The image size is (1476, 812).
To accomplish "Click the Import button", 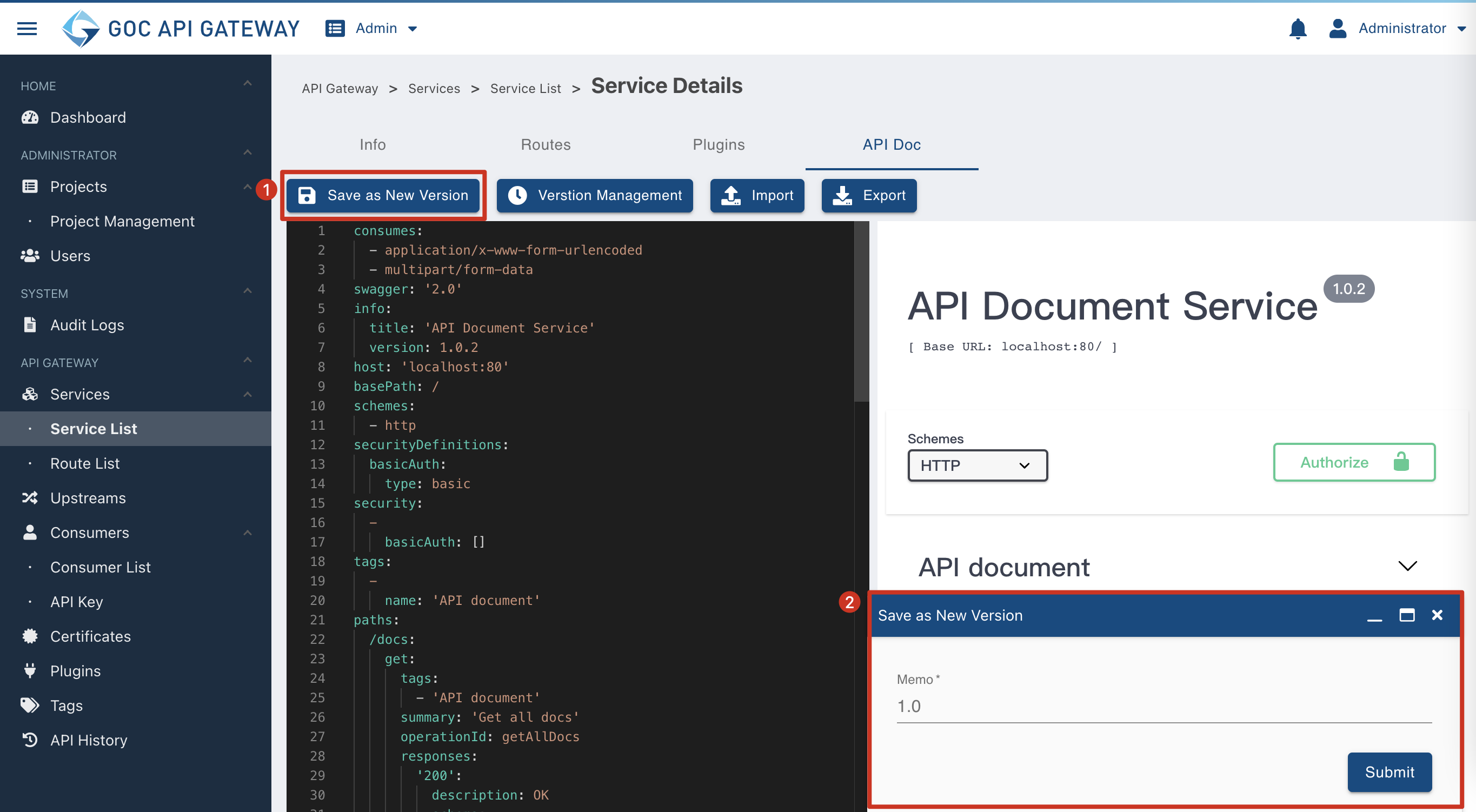I will coord(757,195).
